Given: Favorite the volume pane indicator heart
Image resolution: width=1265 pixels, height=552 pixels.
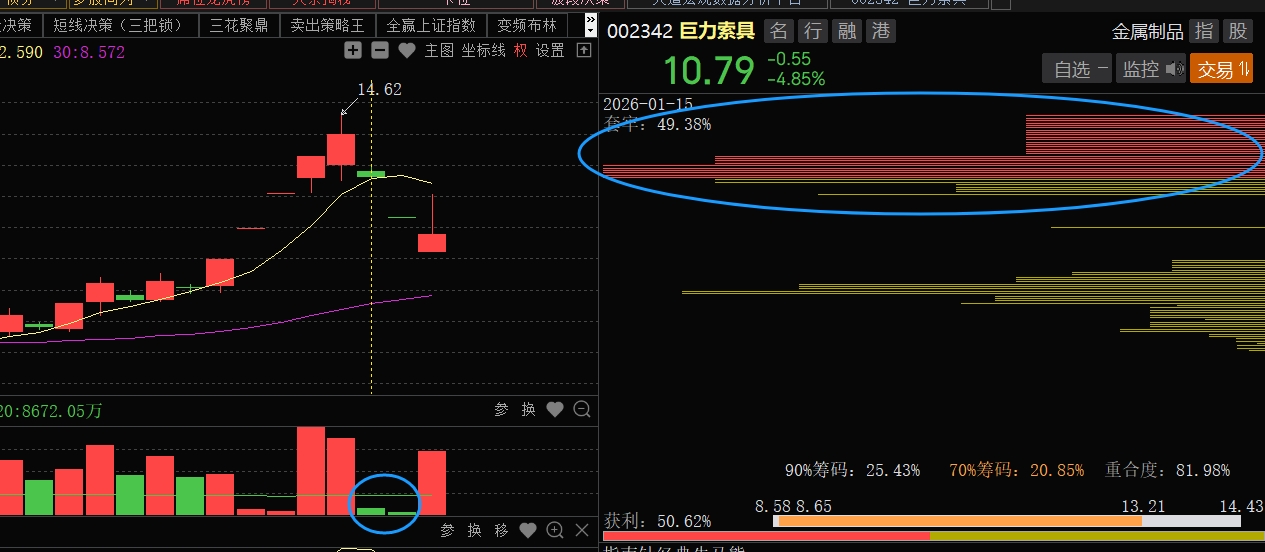Looking at the screenshot, I should point(555,409).
